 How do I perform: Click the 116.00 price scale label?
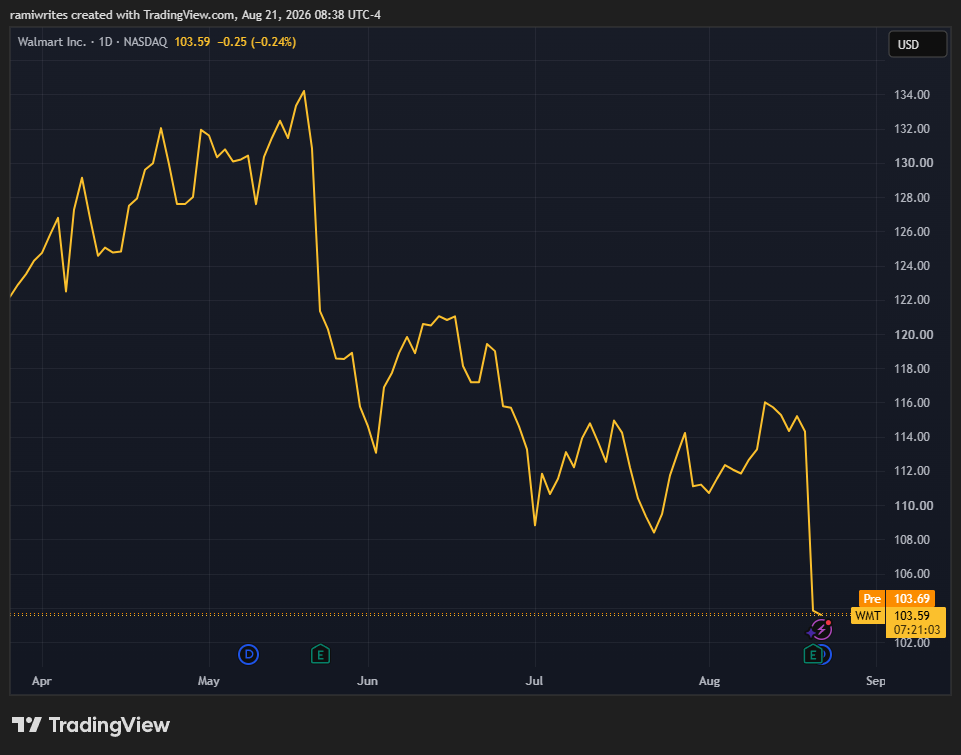coord(911,403)
